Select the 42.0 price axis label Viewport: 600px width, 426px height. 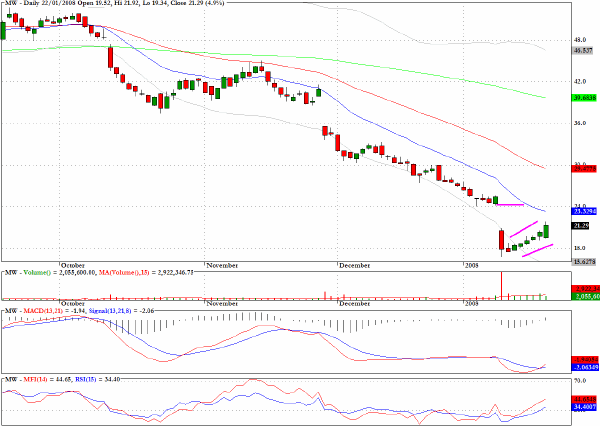(x=579, y=82)
